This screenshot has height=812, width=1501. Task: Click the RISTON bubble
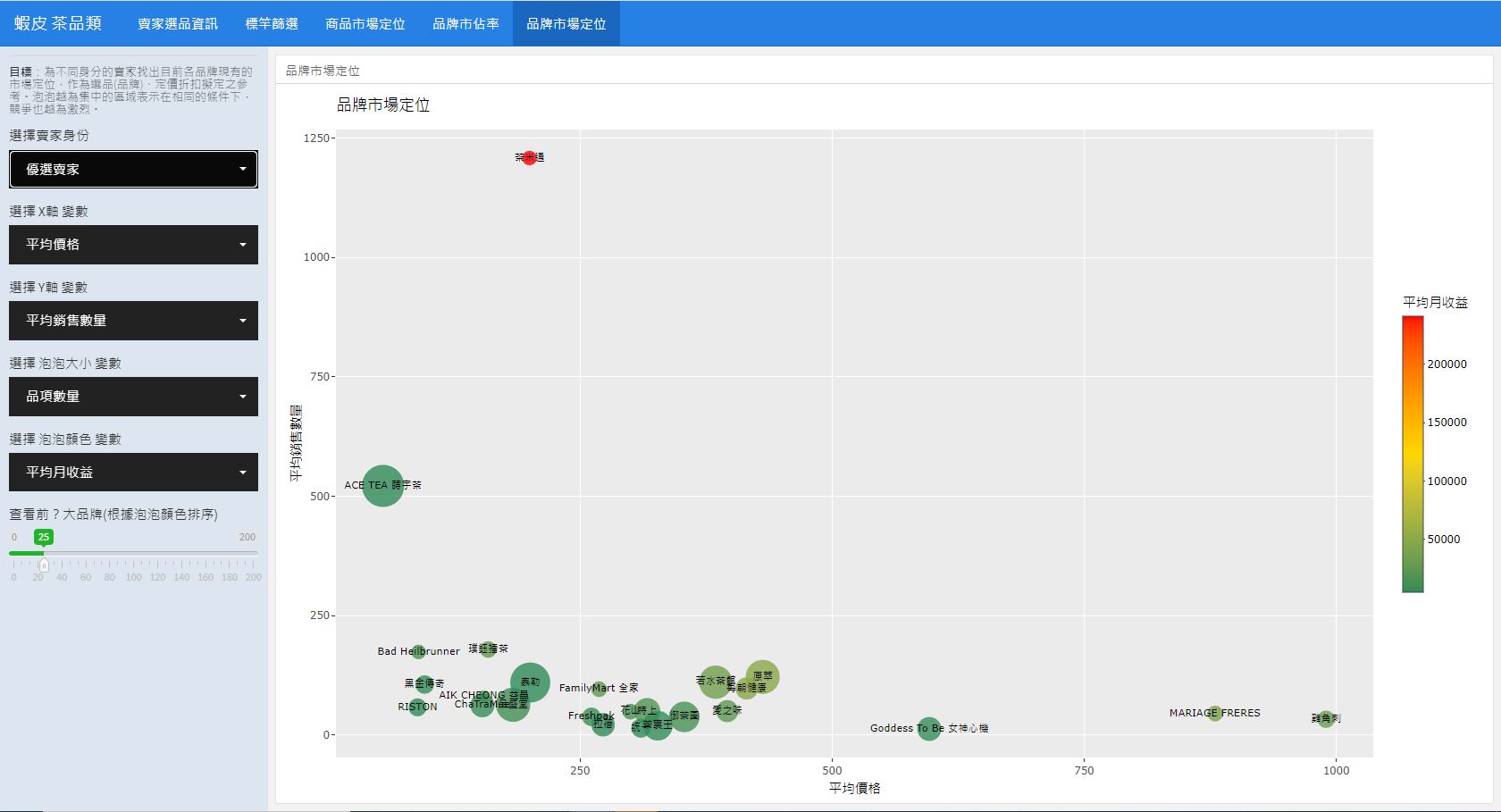coord(417,707)
